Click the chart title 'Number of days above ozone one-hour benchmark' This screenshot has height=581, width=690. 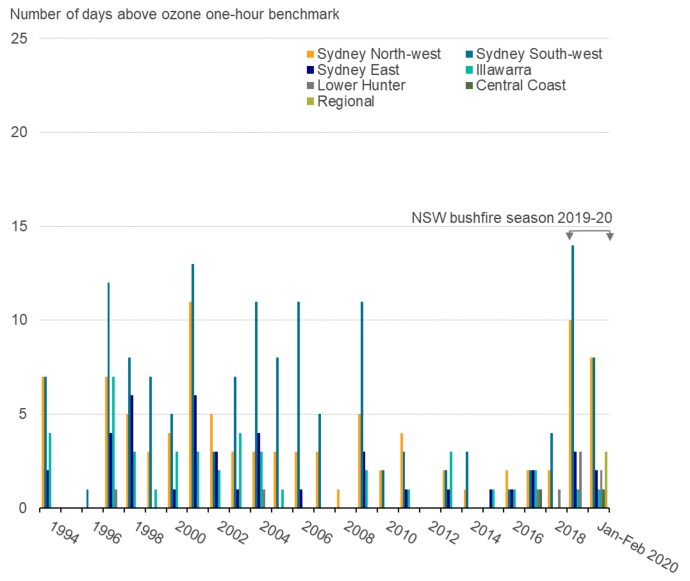point(175,15)
